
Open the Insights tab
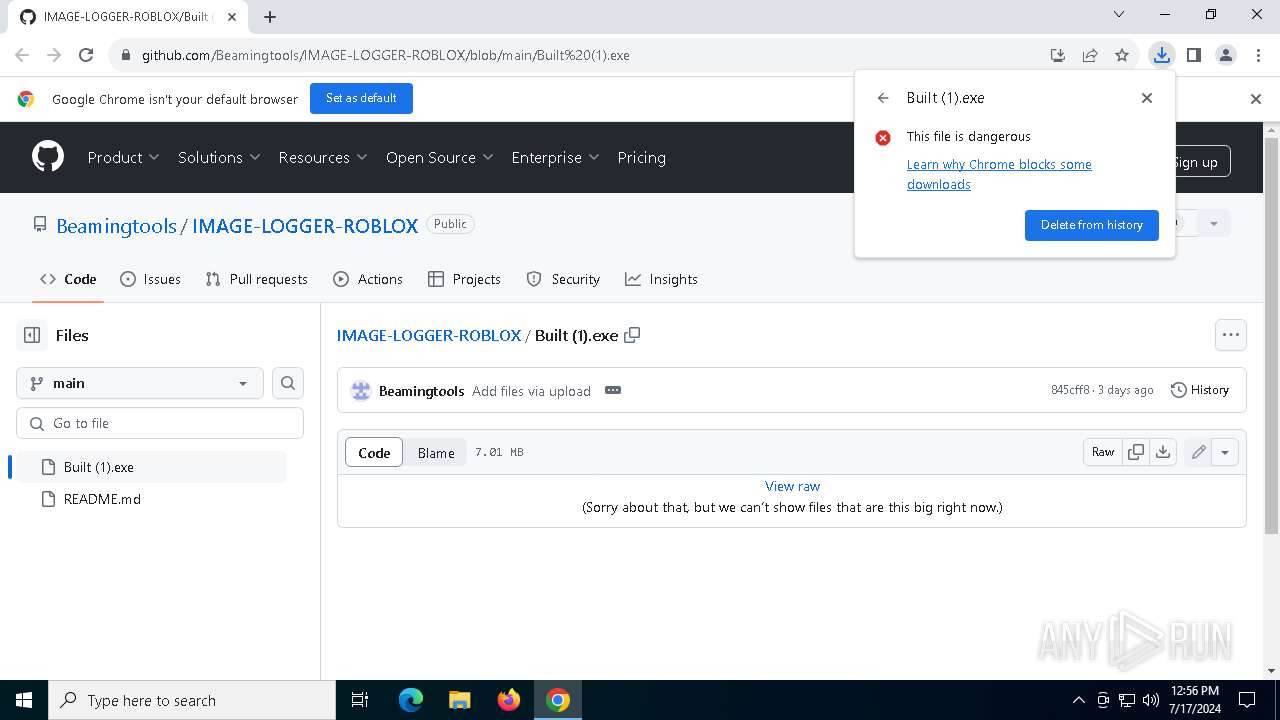[661, 279]
